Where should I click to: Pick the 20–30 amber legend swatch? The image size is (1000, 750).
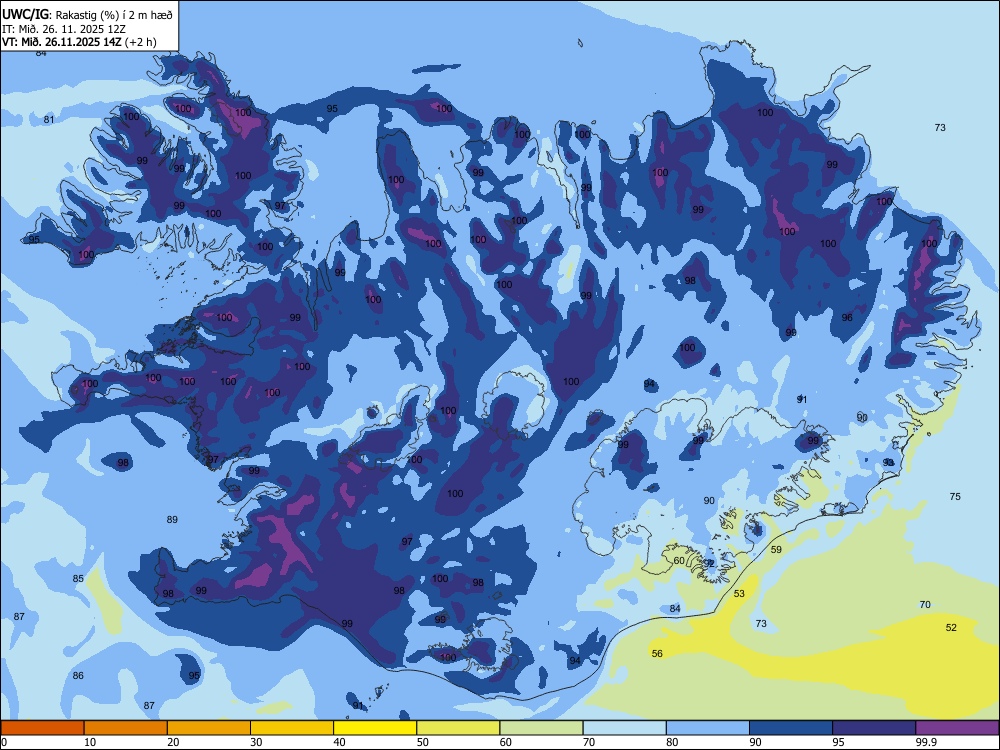click(x=209, y=728)
